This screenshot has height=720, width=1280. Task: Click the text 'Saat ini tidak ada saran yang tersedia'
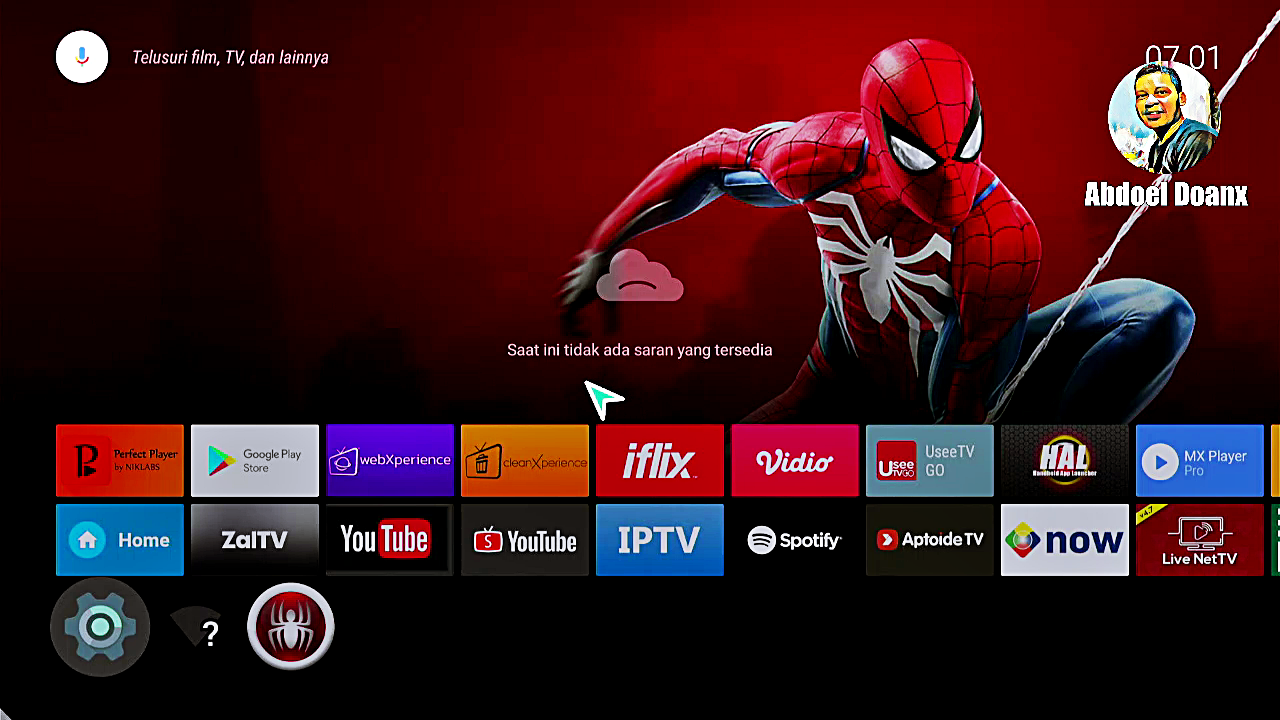[640, 350]
